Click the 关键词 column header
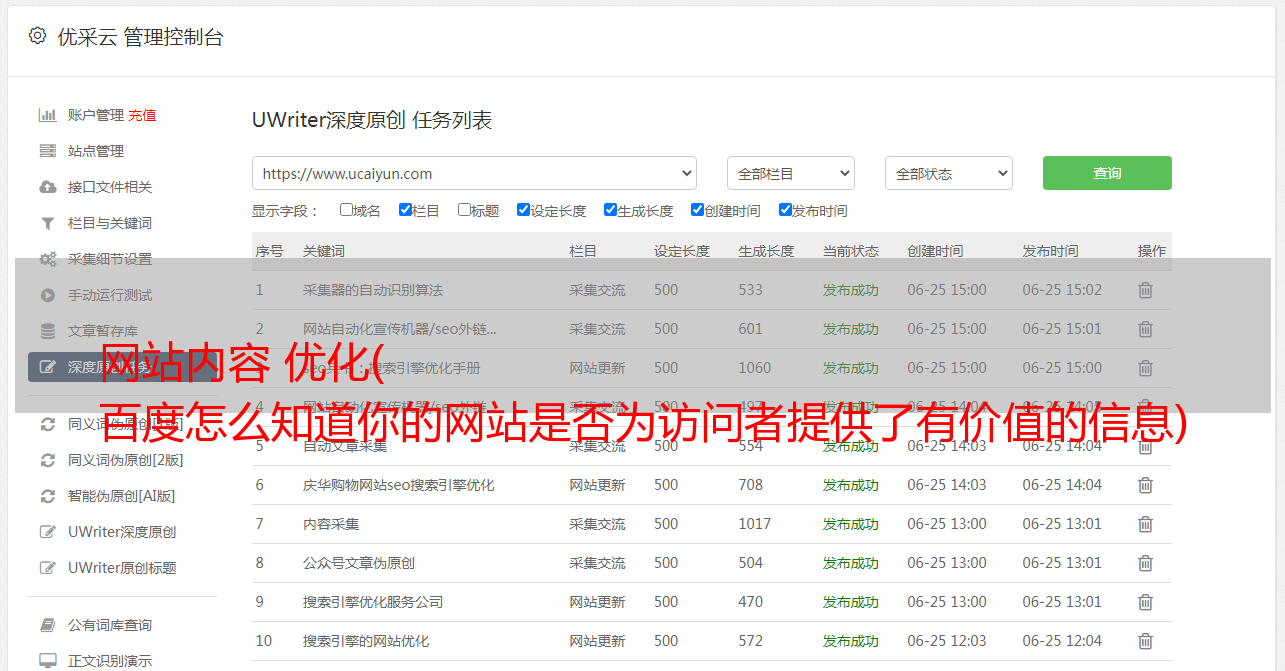The width and height of the screenshot is (1285, 671). coord(324,251)
